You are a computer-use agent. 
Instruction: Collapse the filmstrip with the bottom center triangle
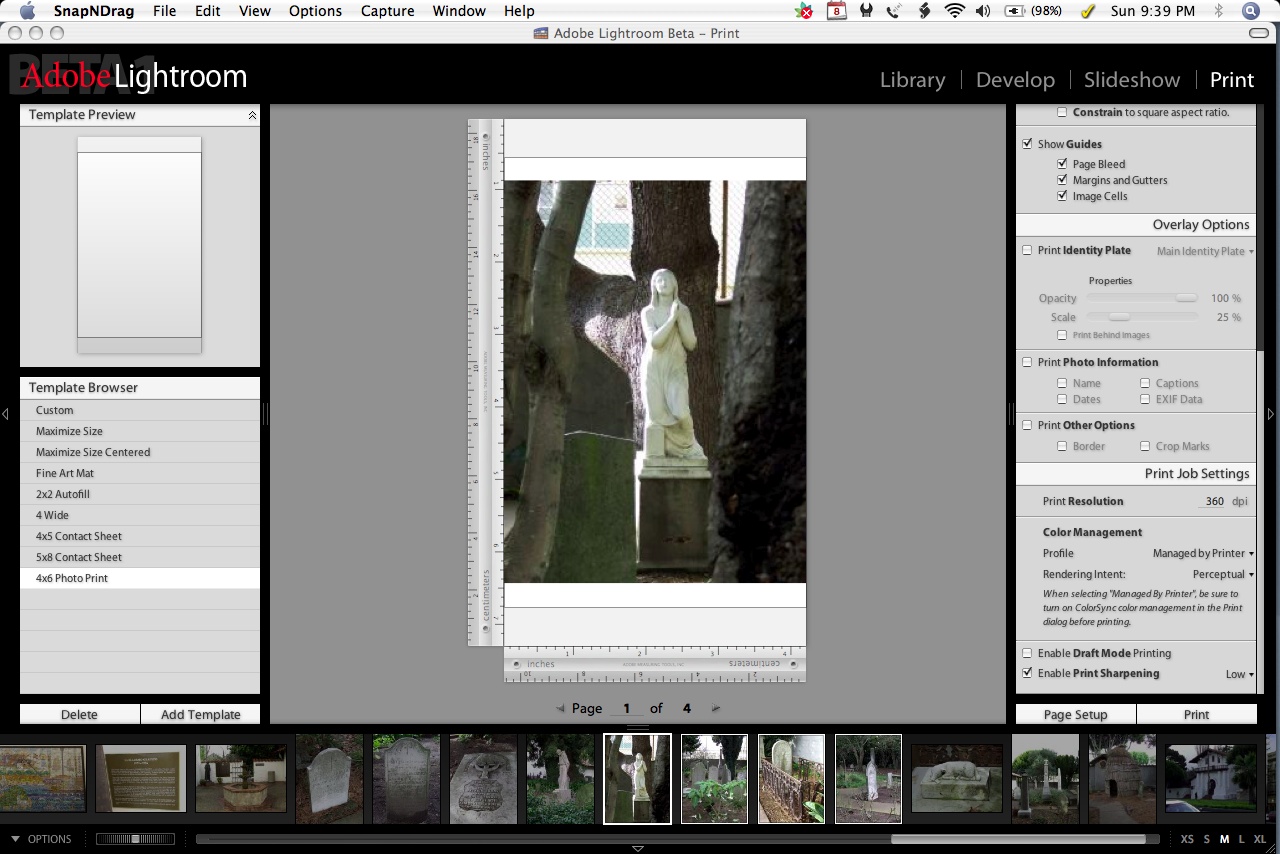click(x=638, y=848)
